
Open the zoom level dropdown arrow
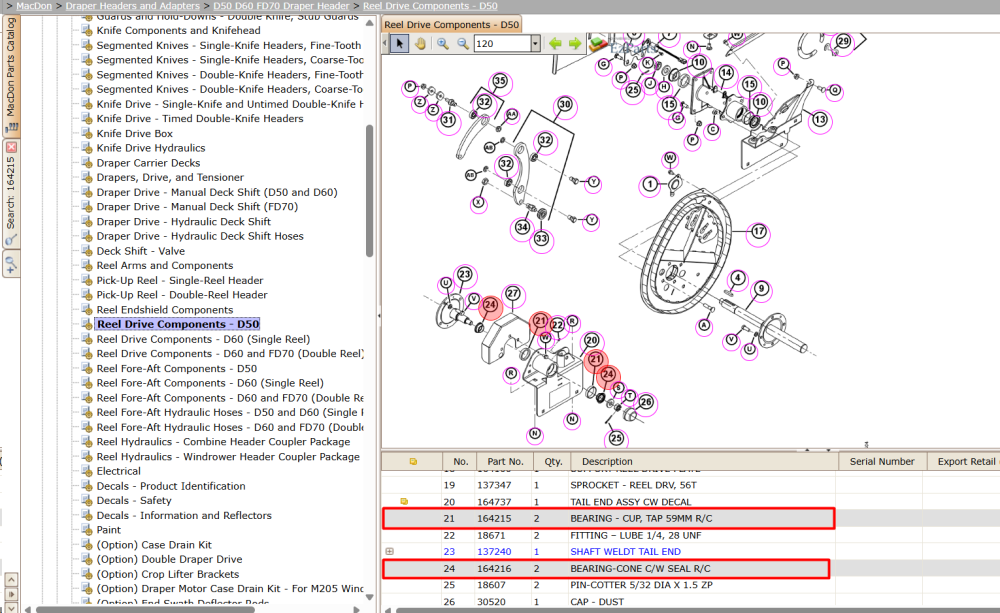(535, 43)
